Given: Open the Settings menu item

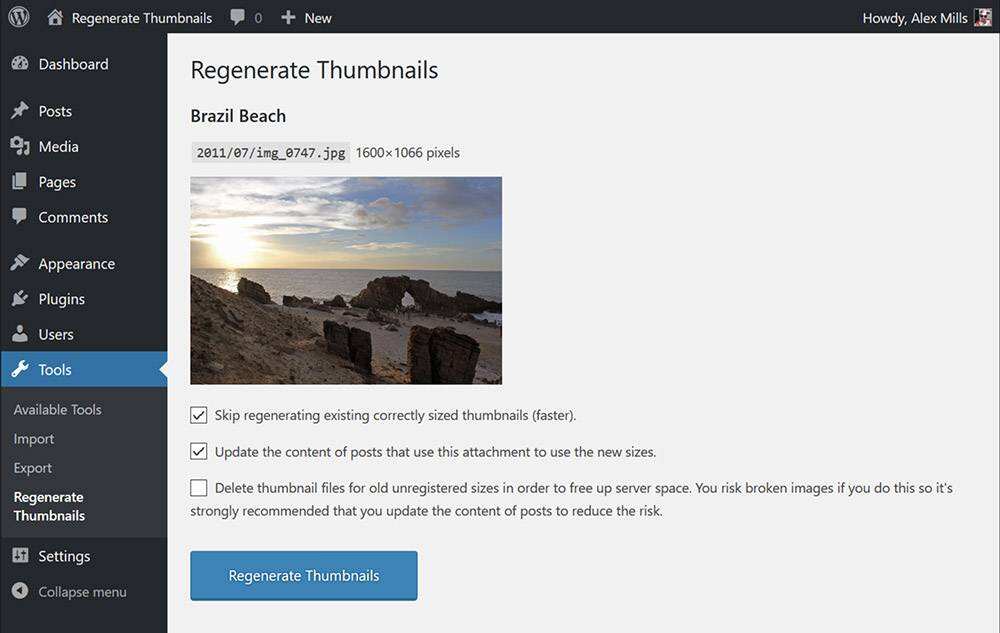Looking at the screenshot, I should click(x=64, y=556).
